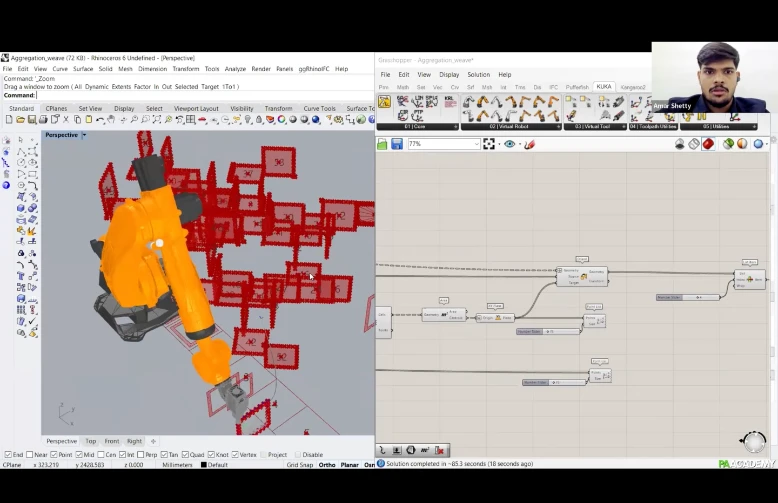Open the 77% zoom level dropdown
778x503 pixels.
[x=475, y=144]
